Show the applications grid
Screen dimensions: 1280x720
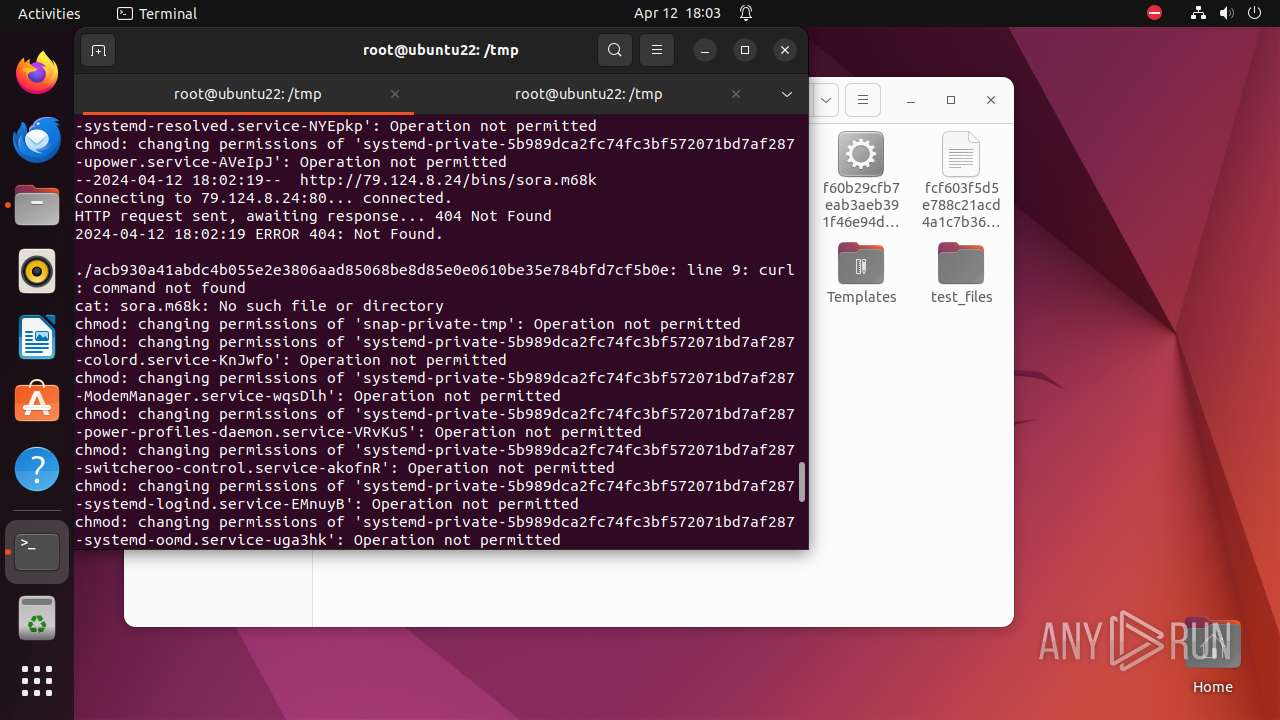37,681
